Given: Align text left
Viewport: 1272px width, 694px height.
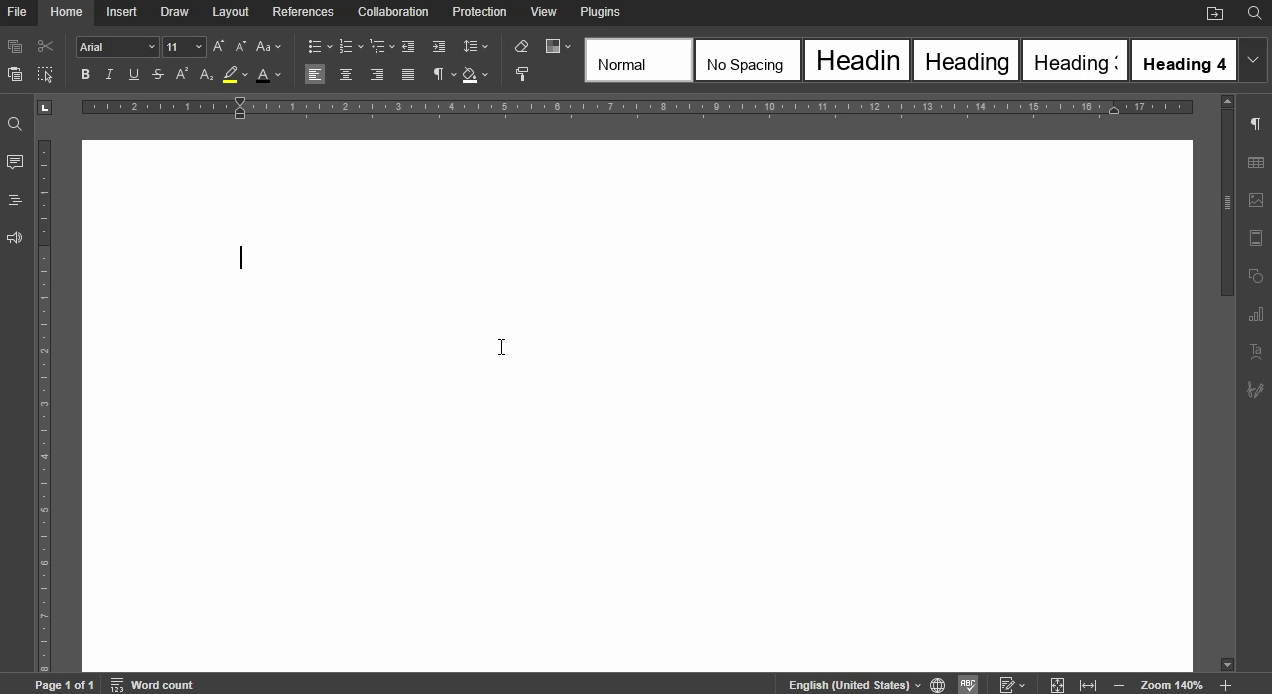Looking at the screenshot, I should [315, 75].
